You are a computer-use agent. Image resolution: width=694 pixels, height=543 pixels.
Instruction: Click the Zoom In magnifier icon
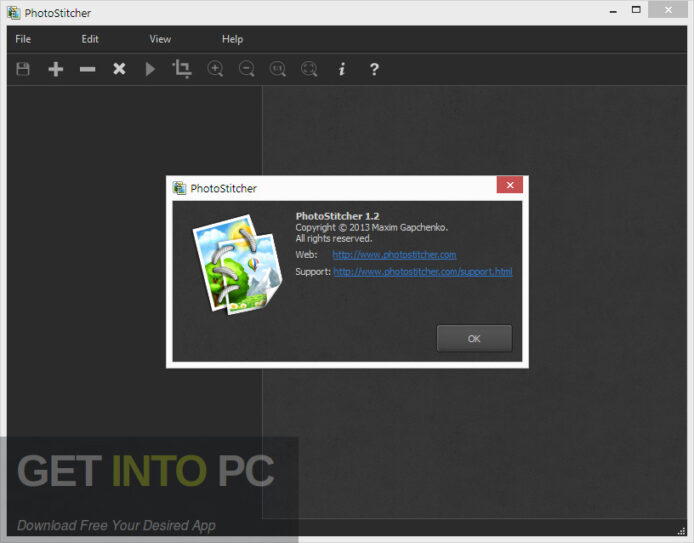tap(215, 69)
